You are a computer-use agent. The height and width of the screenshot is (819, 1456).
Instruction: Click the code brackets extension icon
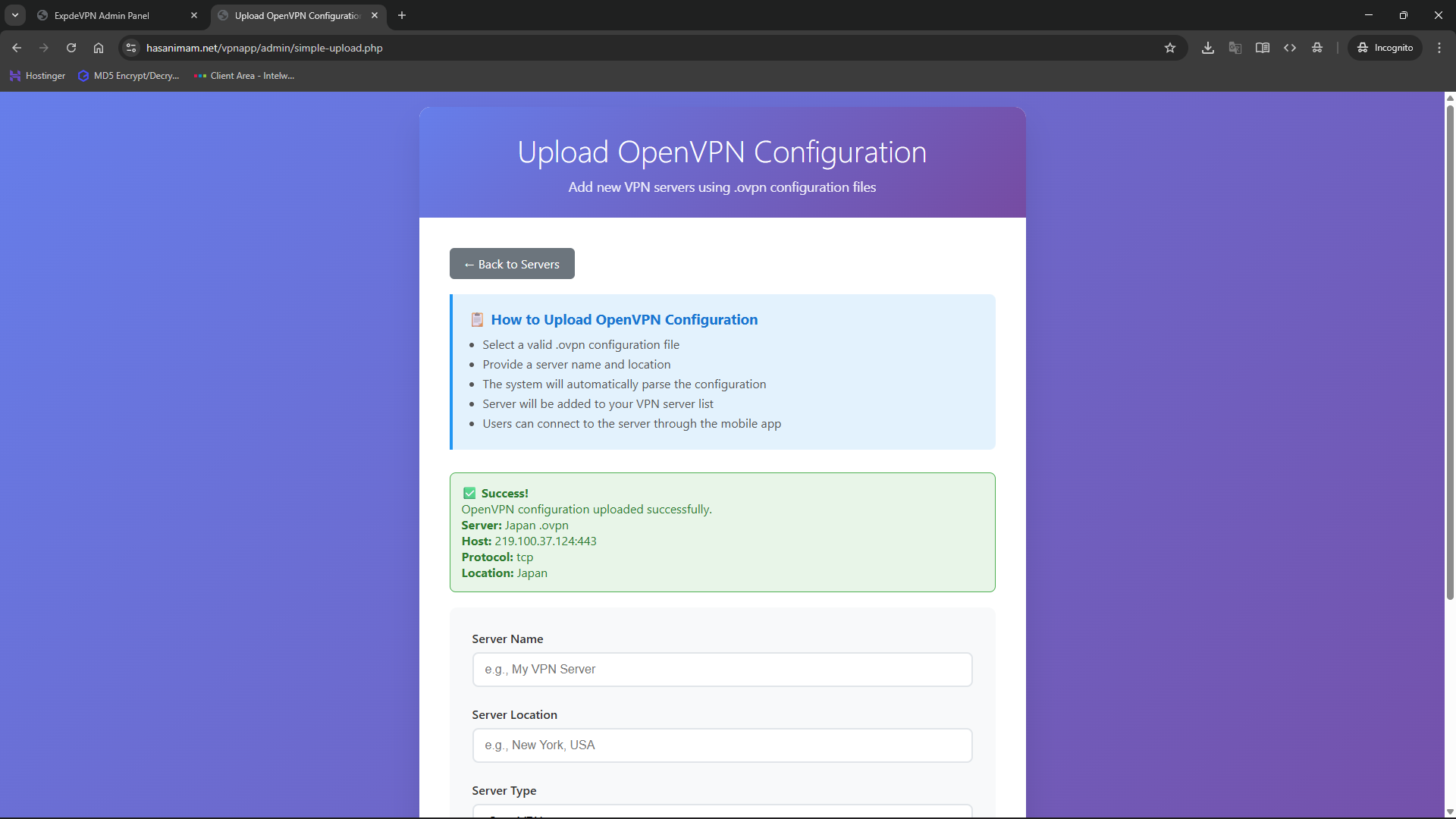[1290, 48]
